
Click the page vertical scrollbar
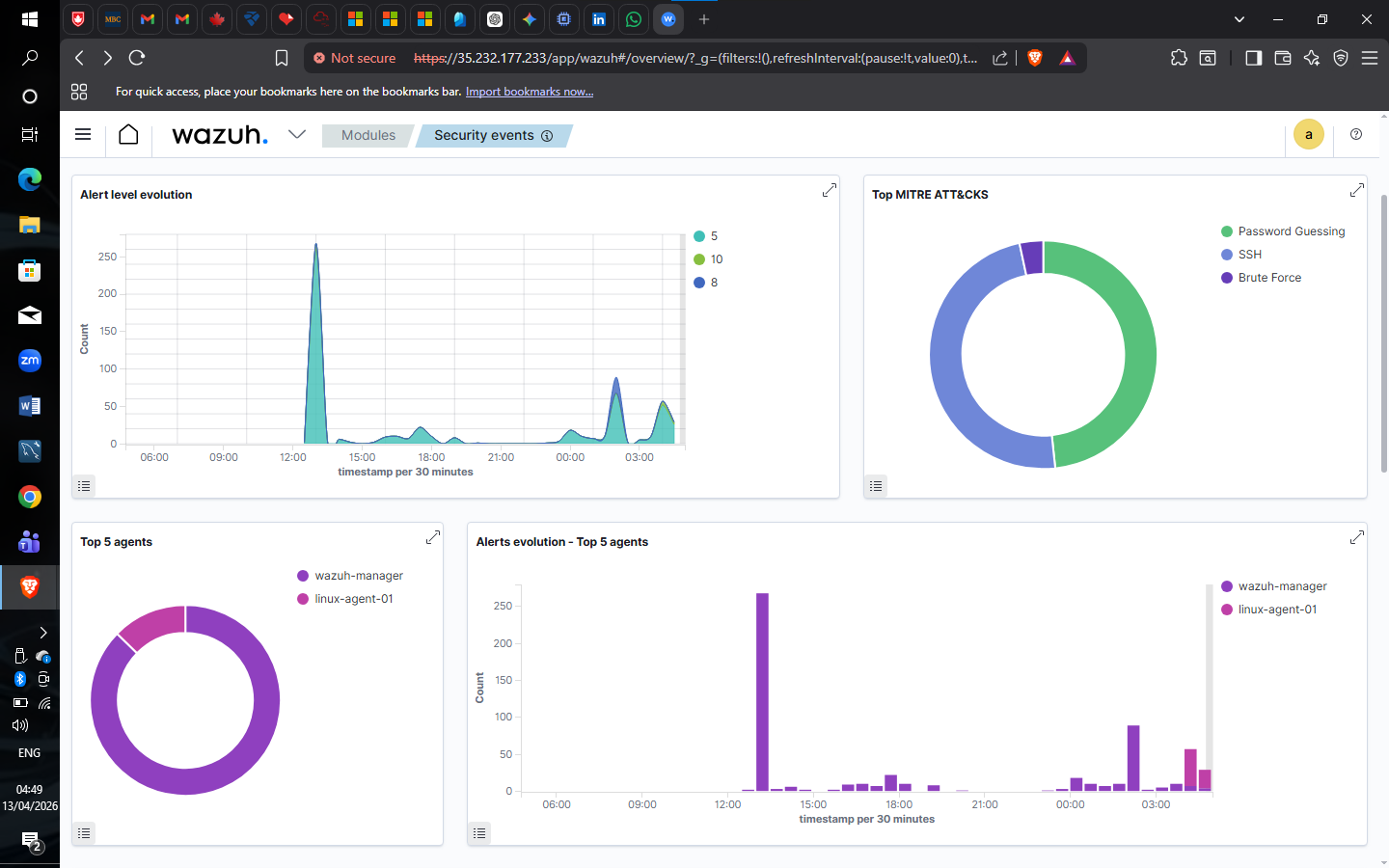click(1384, 333)
